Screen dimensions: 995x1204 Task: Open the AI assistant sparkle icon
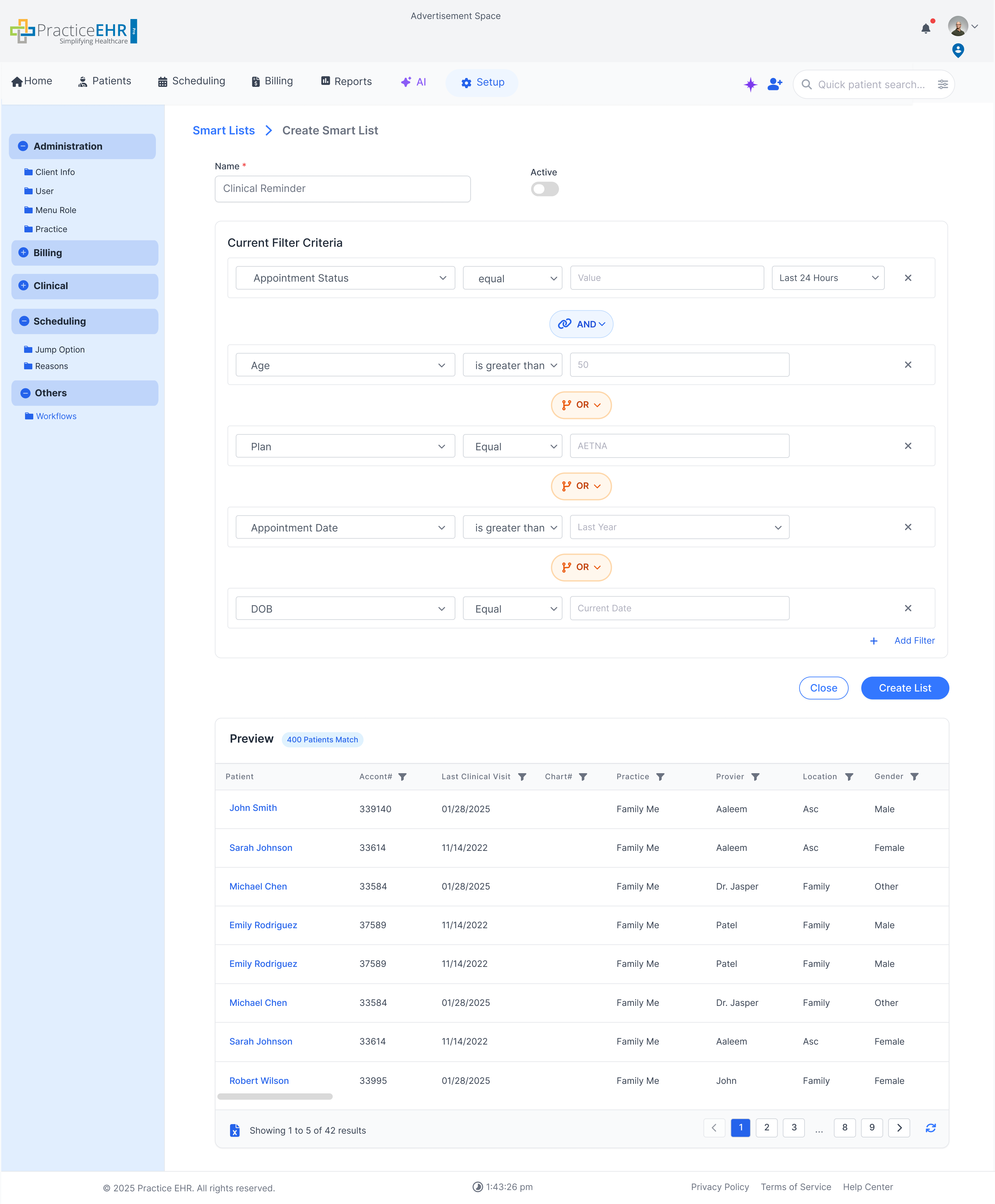click(x=750, y=84)
